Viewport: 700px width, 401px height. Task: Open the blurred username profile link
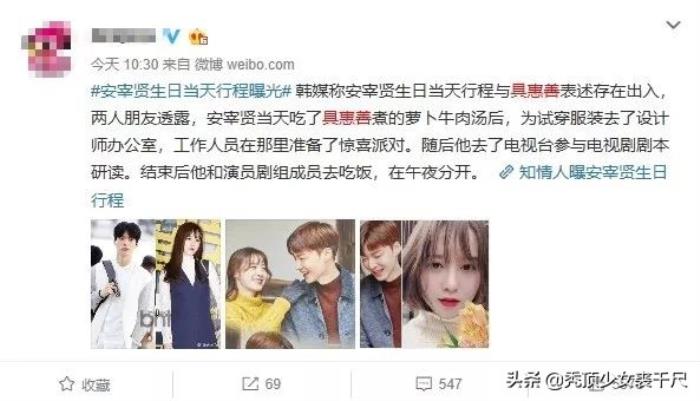pos(123,36)
